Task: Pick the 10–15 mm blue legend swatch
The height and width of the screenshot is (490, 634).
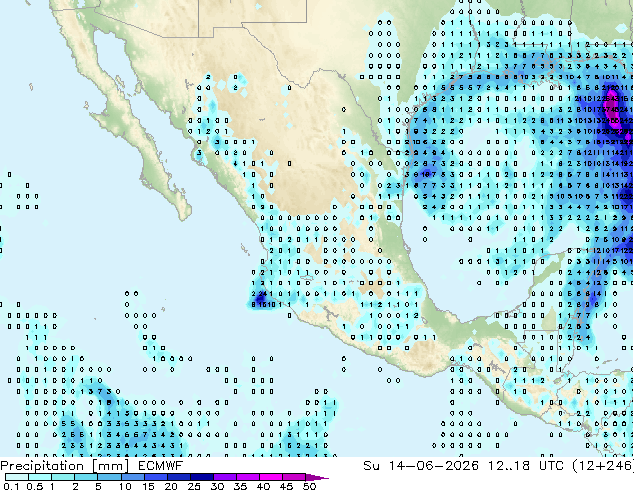Action: [x=132, y=477]
